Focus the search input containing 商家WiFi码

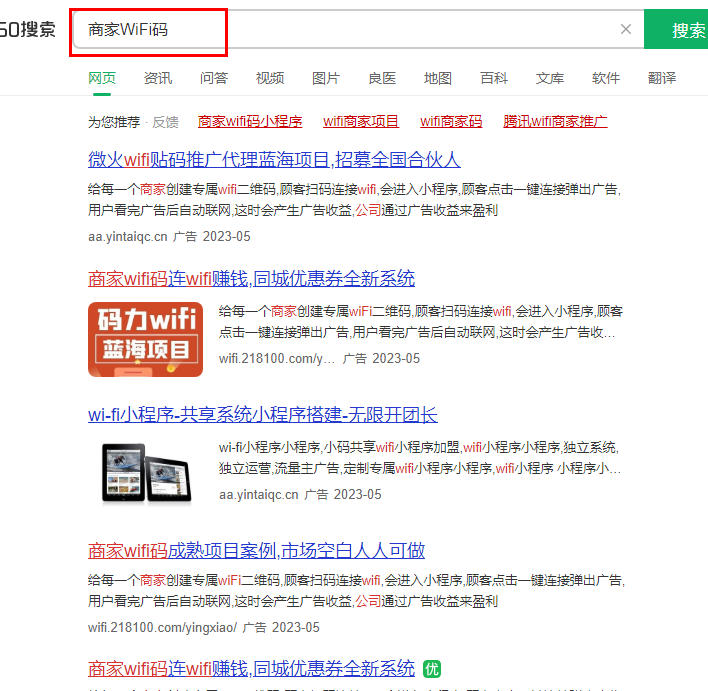pyautogui.click(x=358, y=29)
